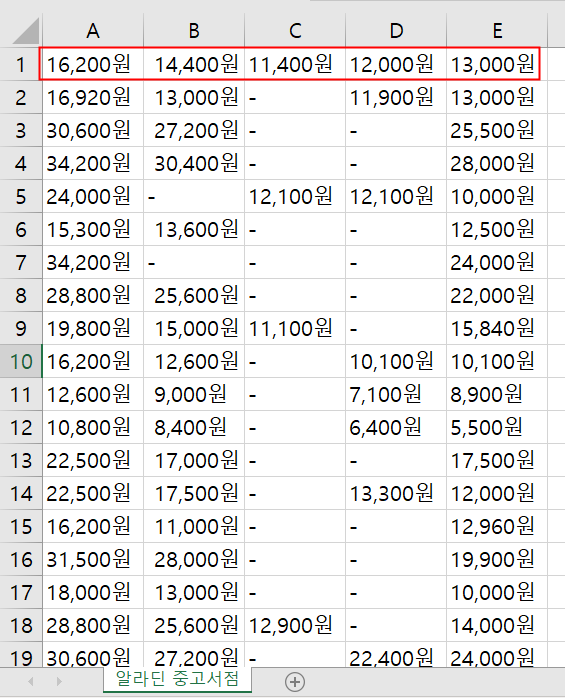Select column B header
The image size is (565, 698).
(194, 31)
